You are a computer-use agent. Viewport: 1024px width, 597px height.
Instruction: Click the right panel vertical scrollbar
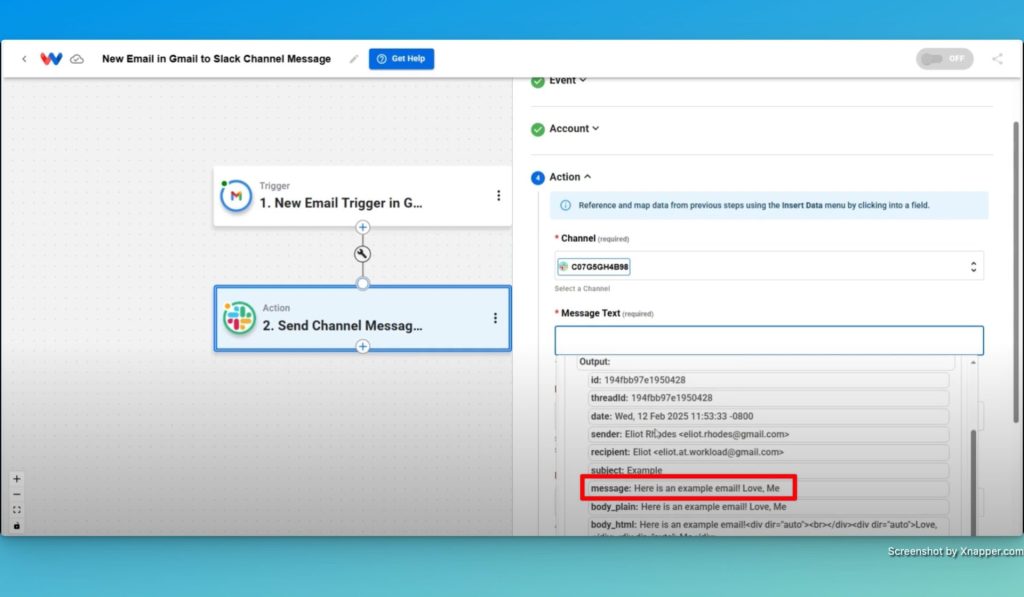tap(1016, 272)
